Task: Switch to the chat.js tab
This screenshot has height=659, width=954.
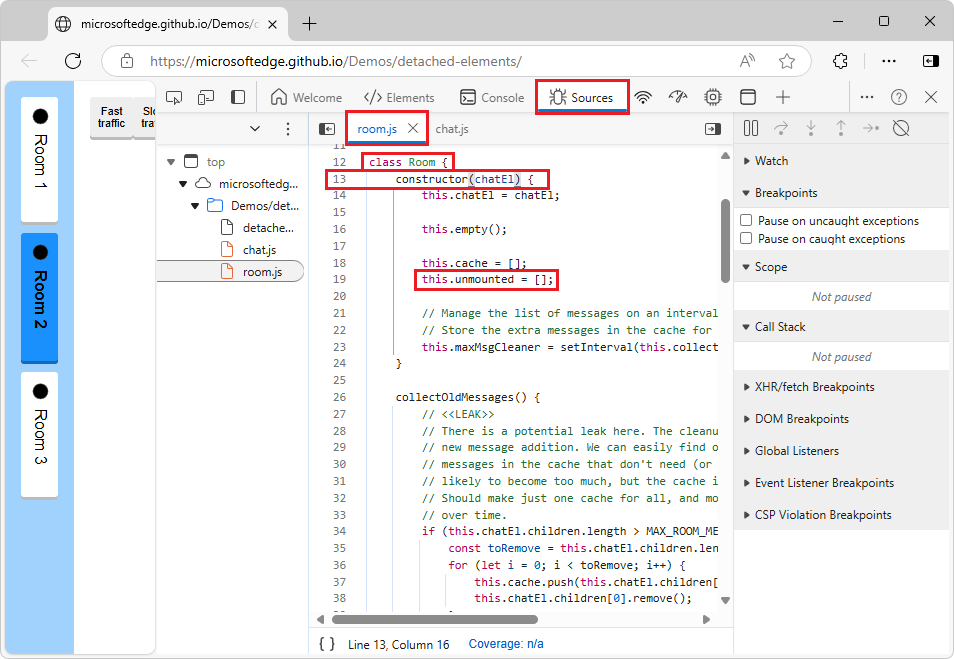Action: click(450, 128)
